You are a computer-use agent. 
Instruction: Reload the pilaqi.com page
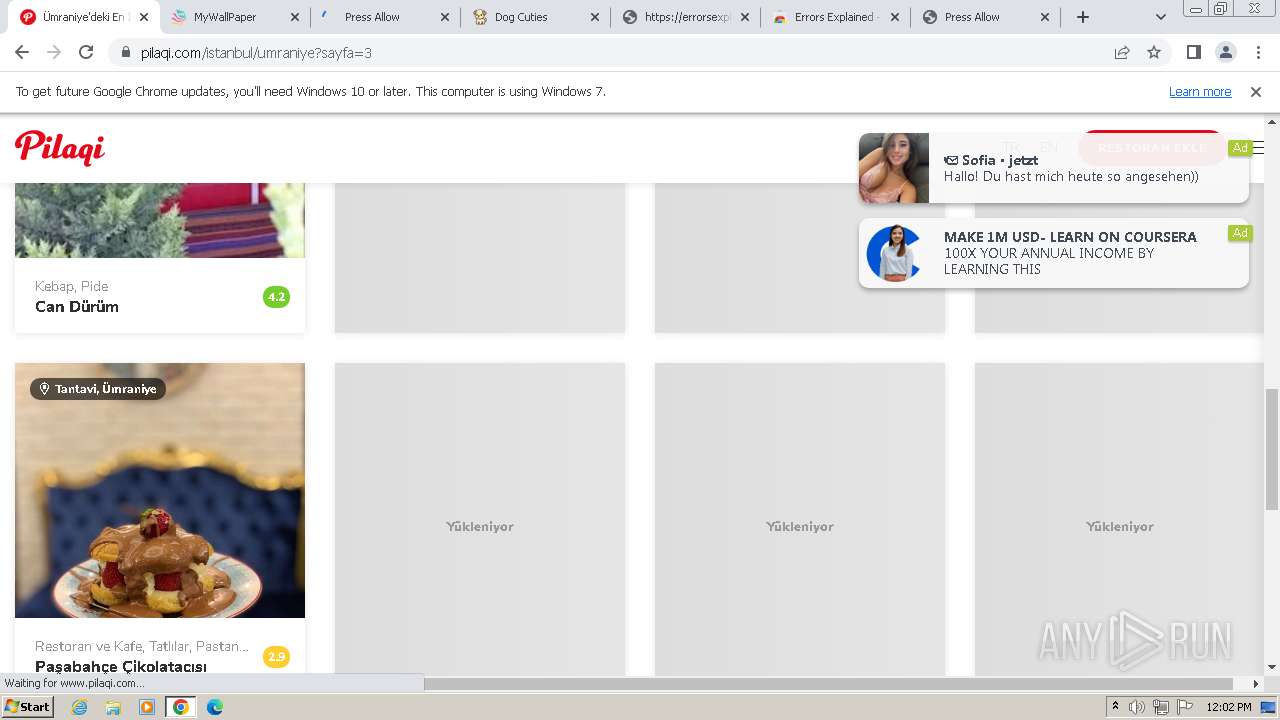tap(86, 52)
